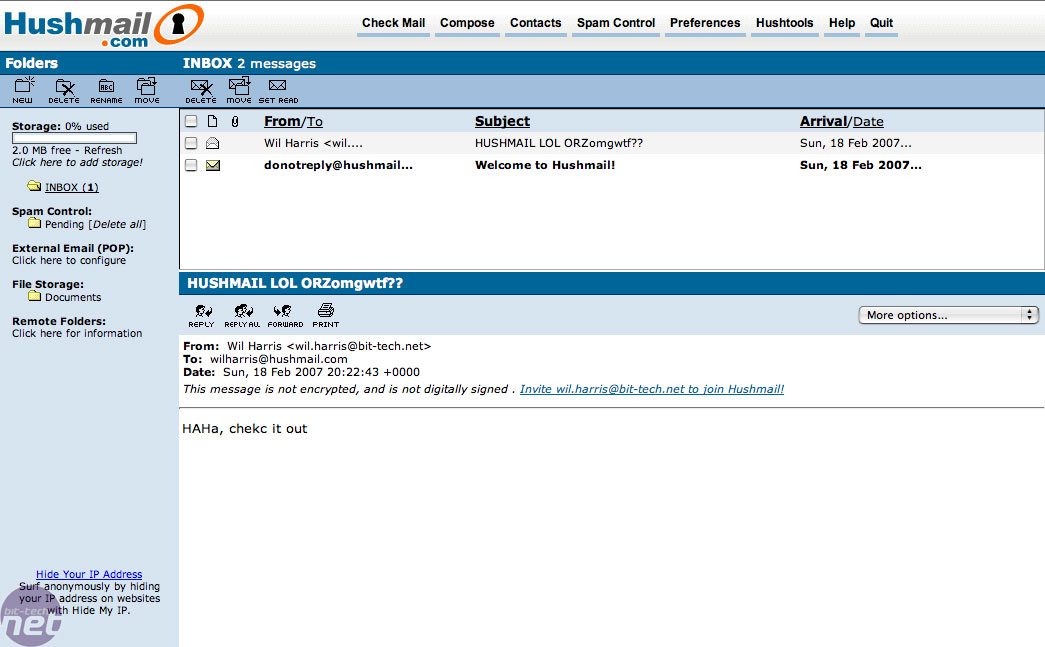Viewport: 1045px width, 647px height.
Task: Sort messages by Arrival header
Action: (x=823, y=121)
